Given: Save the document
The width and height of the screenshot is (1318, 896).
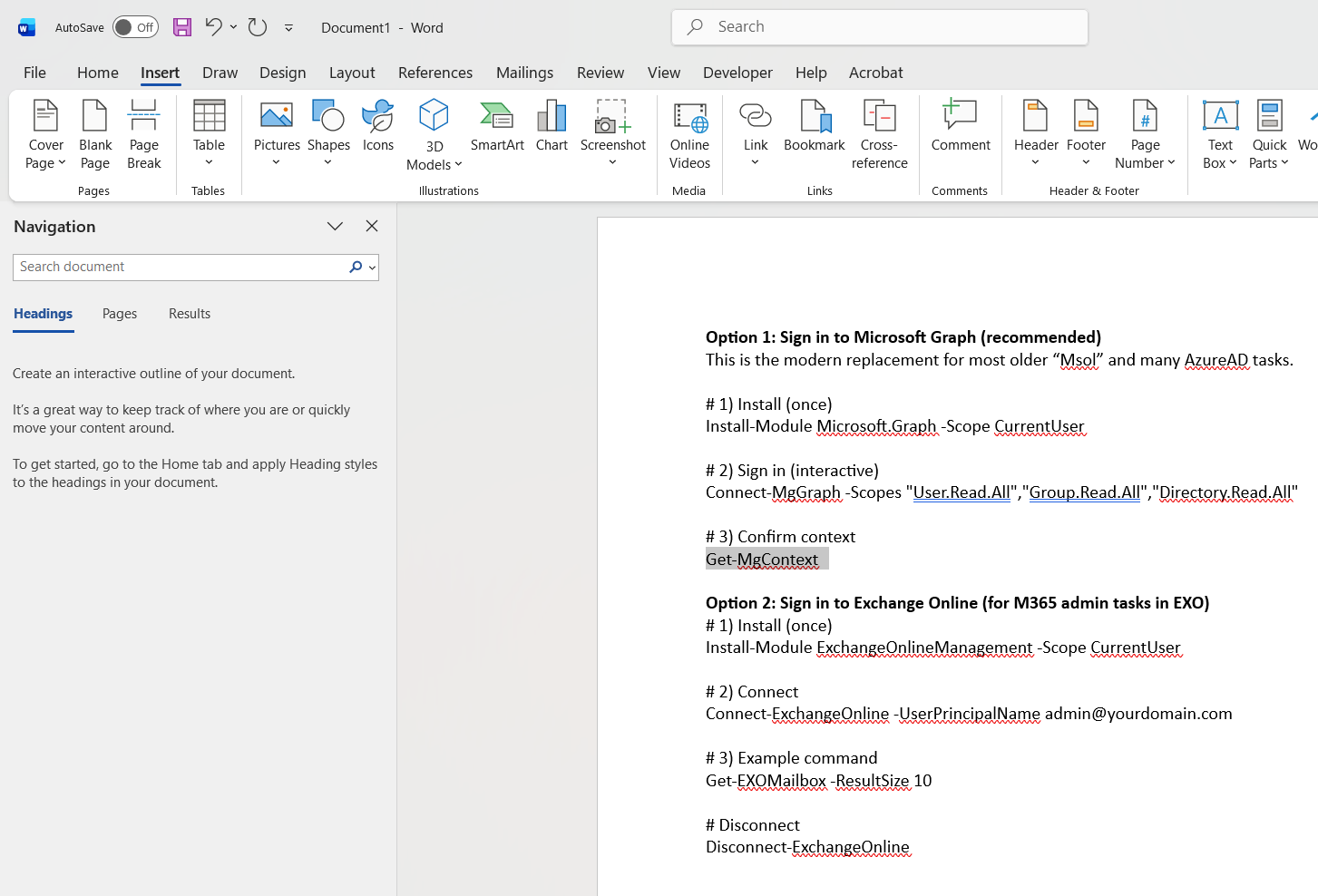Looking at the screenshot, I should (181, 26).
